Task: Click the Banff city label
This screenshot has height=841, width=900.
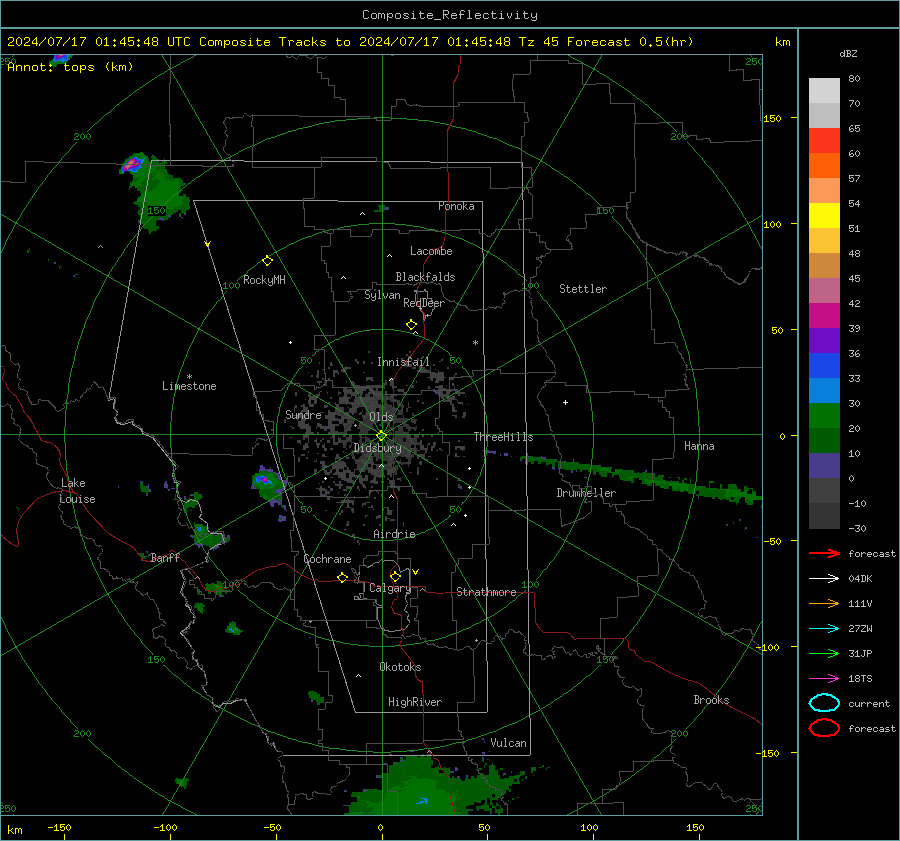Action: coord(165,558)
